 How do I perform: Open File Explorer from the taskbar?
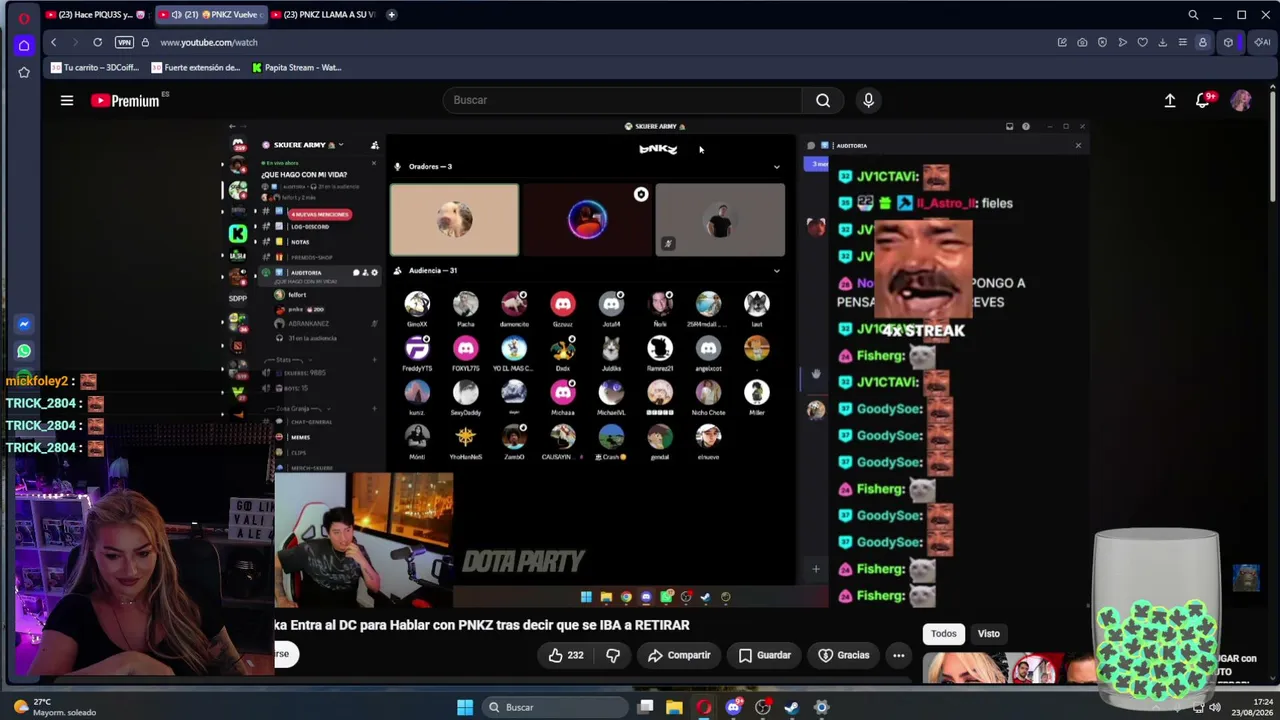click(x=674, y=707)
